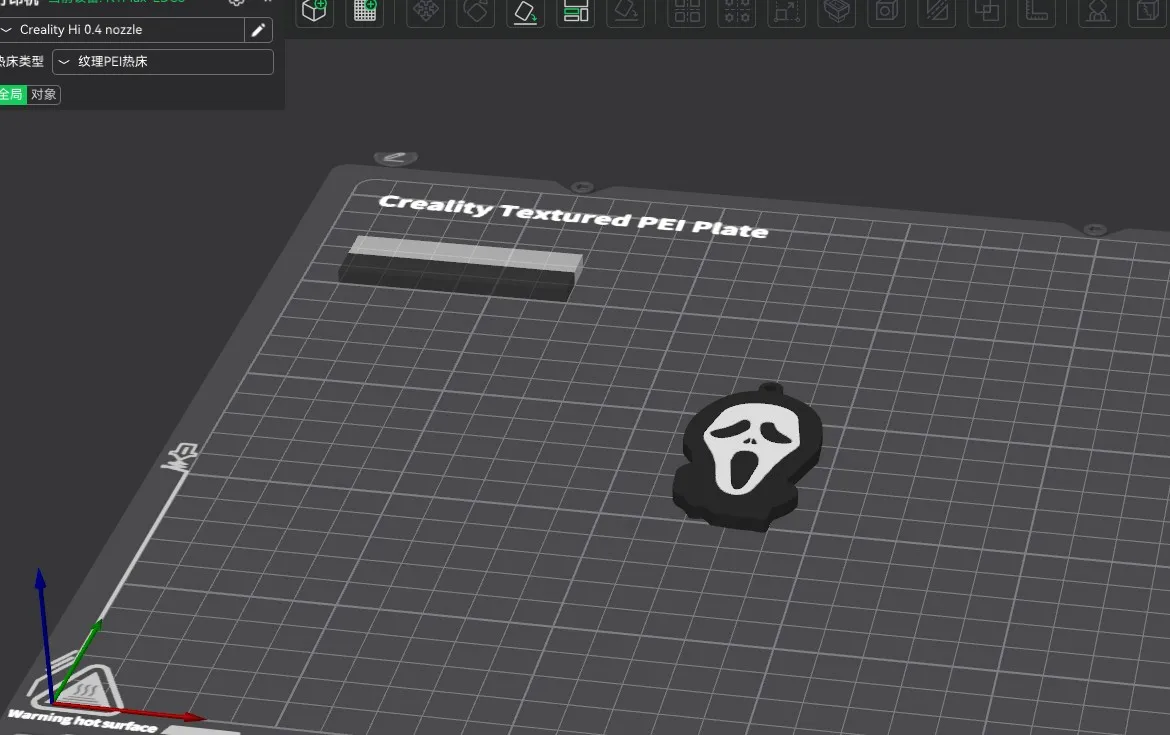The image size is (1170, 735).
Task: Switch to 全局 global settings
Action: coord(13,95)
